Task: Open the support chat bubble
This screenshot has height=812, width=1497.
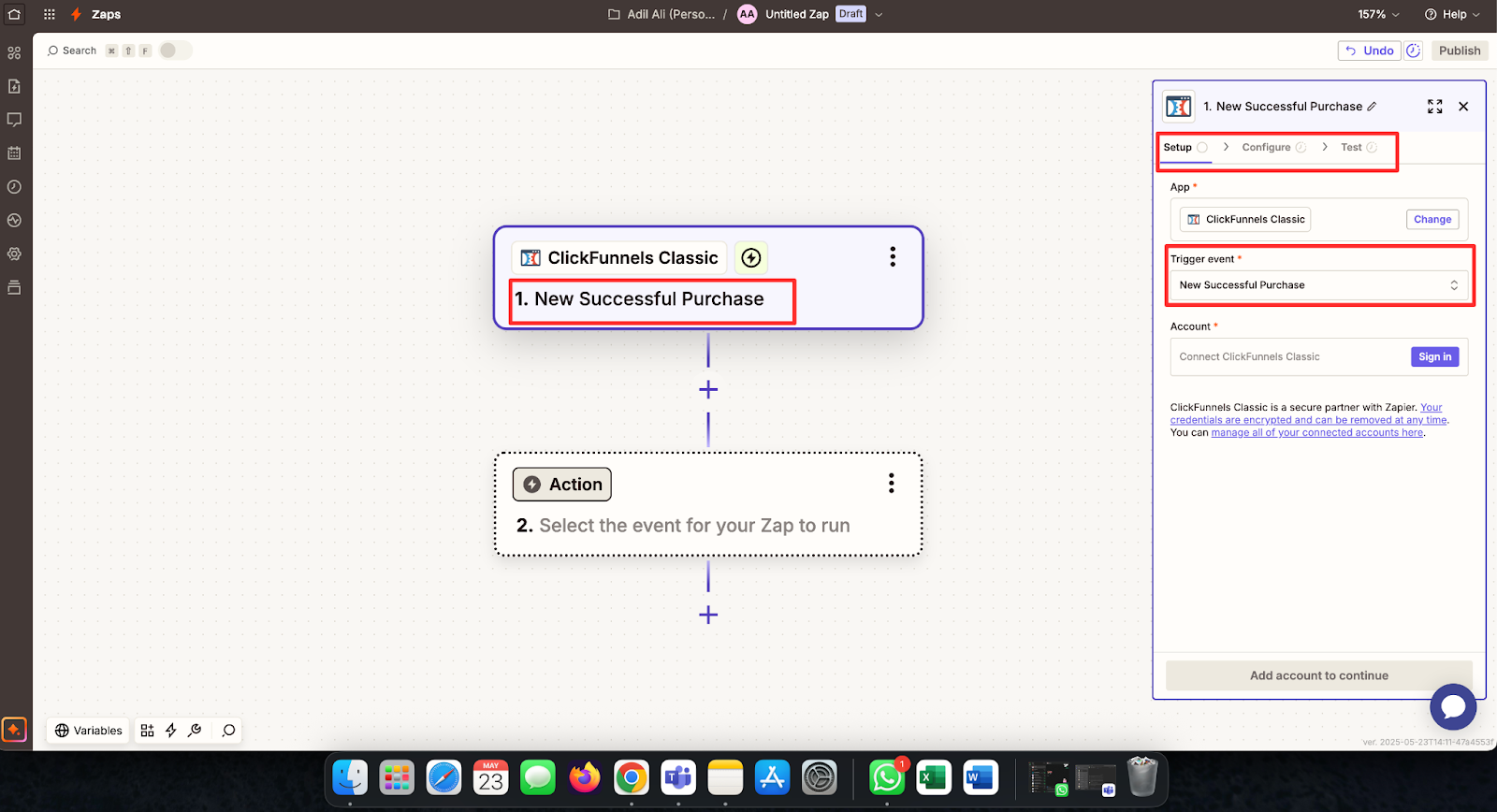Action: [x=1453, y=707]
